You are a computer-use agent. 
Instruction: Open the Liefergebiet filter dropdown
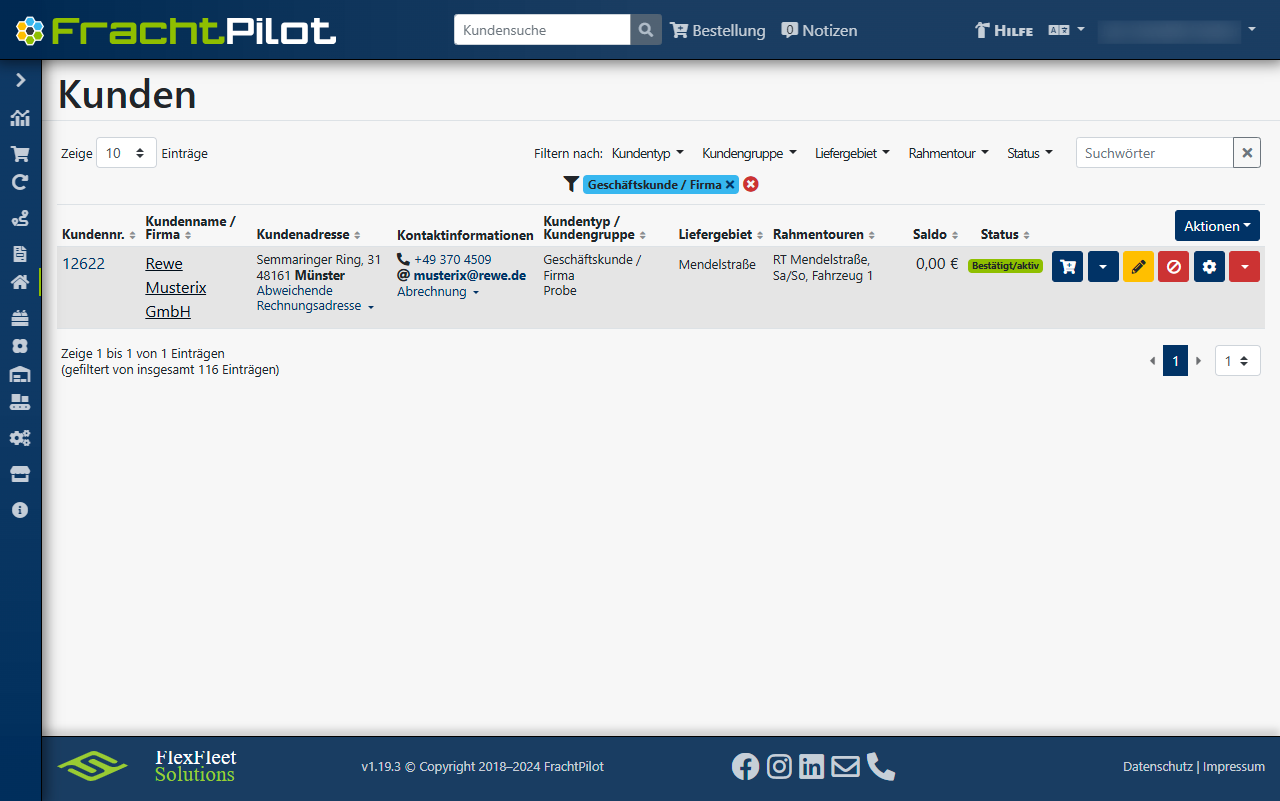852,153
